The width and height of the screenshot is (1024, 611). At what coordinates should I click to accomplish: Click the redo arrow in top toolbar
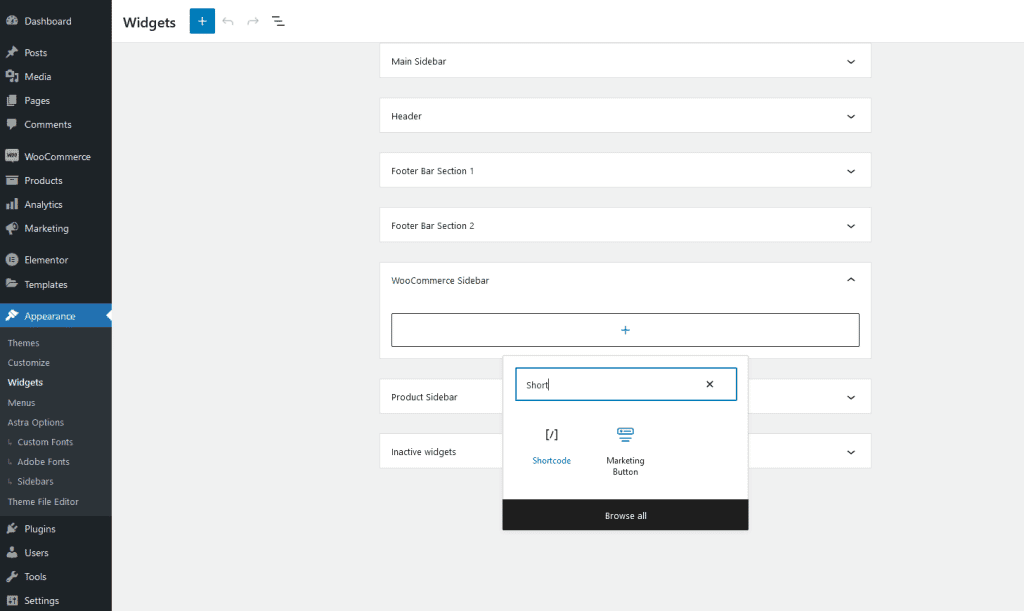coord(253,21)
